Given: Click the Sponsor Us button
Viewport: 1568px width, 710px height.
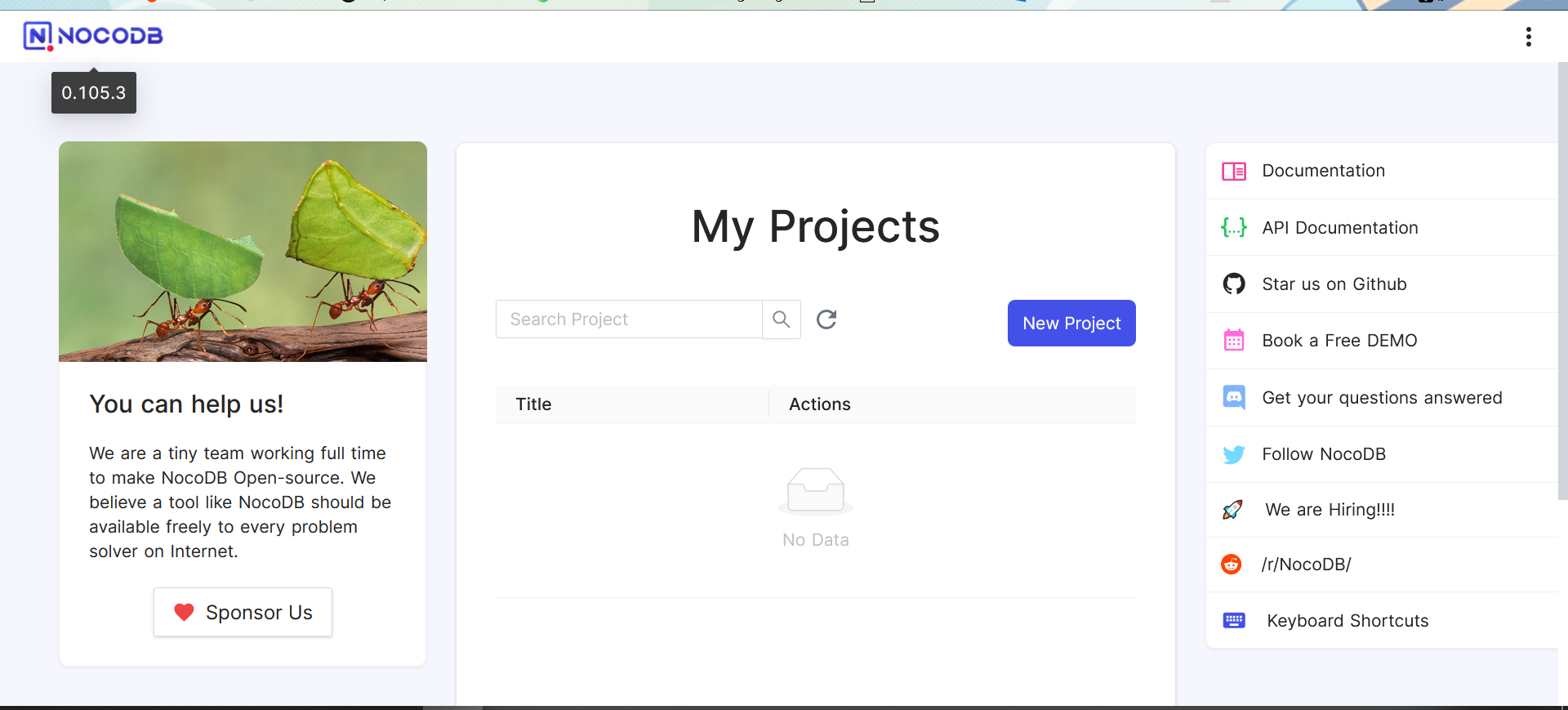Looking at the screenshot, I should click(x=243, y=612).
